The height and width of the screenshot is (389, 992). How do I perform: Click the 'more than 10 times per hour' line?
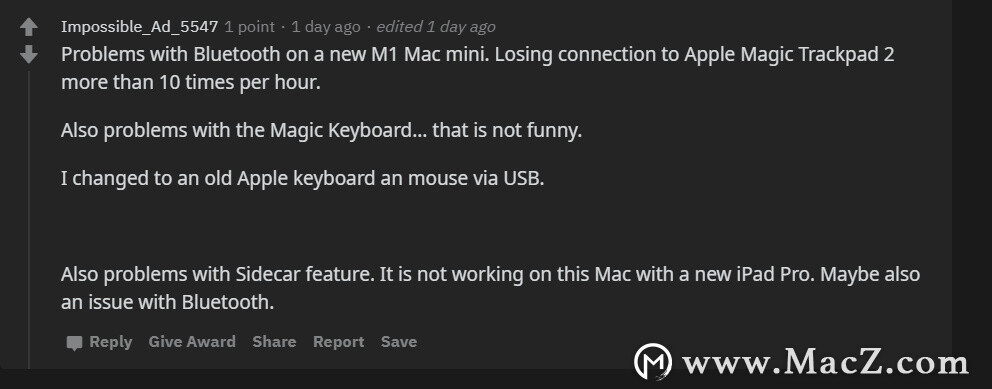point(190,82)
